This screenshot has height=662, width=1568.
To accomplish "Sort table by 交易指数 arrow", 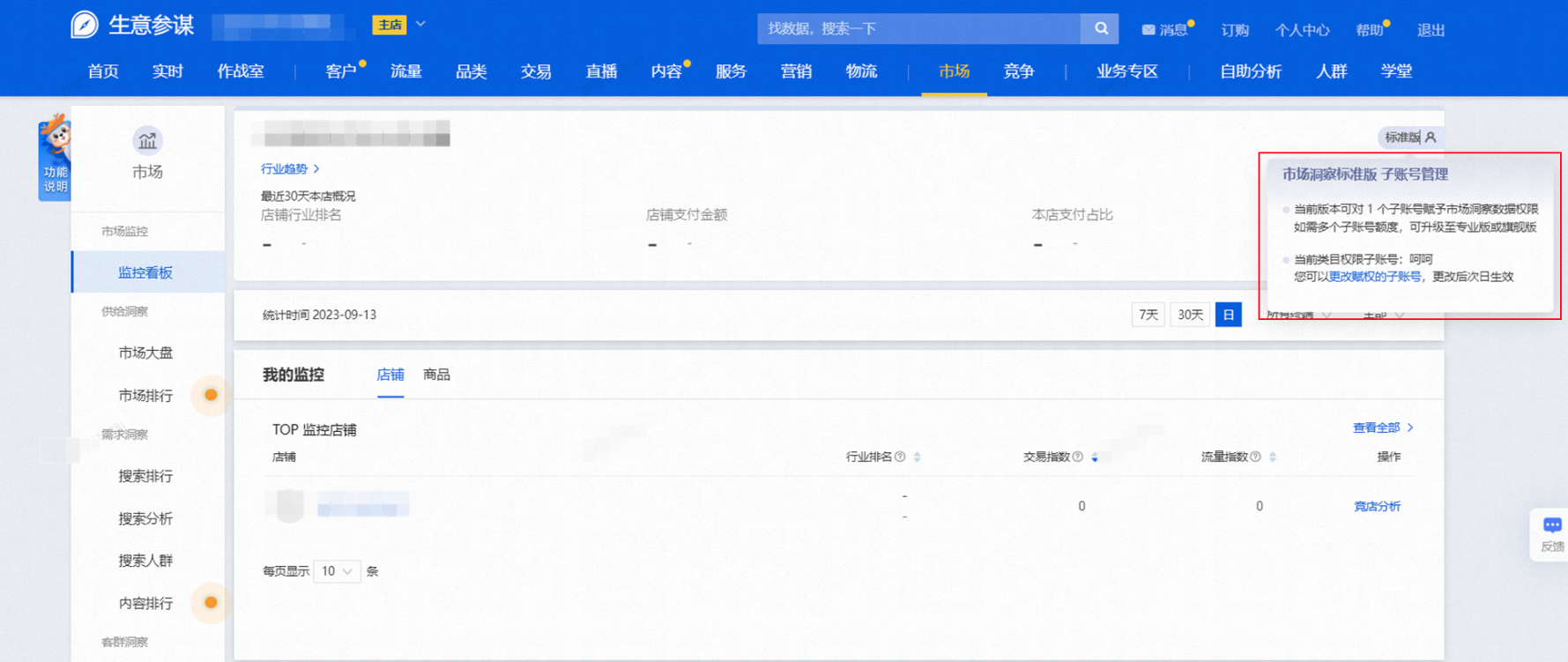I will 1095,457.
